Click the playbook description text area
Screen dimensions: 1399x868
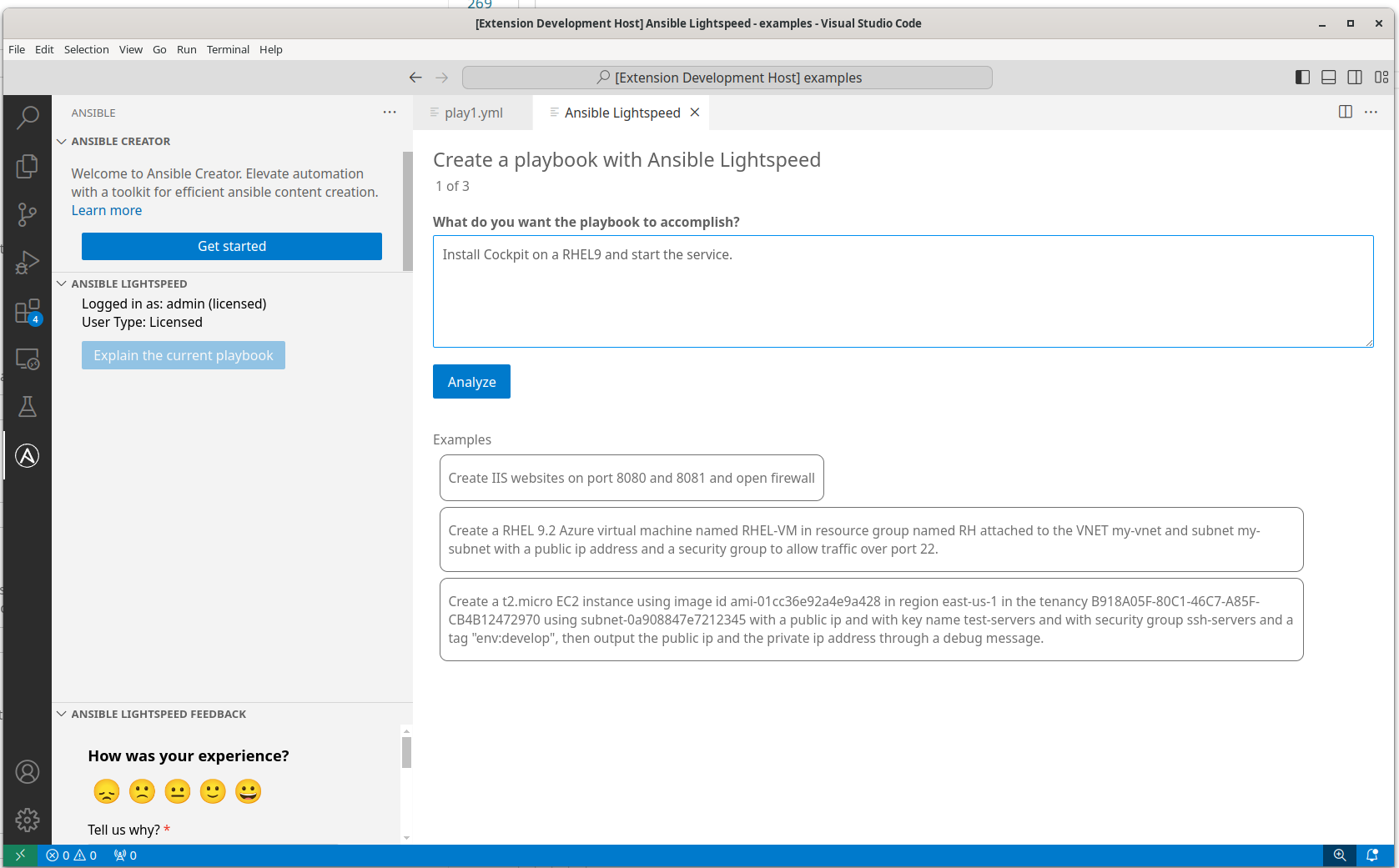click(903, 291)
